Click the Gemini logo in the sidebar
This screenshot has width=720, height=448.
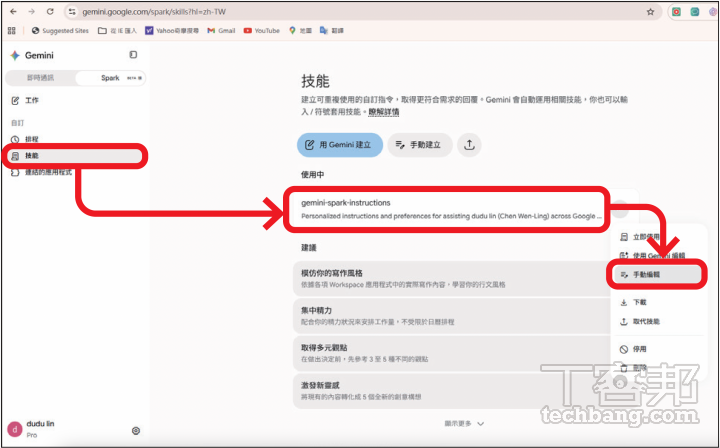tap(32, 56)
